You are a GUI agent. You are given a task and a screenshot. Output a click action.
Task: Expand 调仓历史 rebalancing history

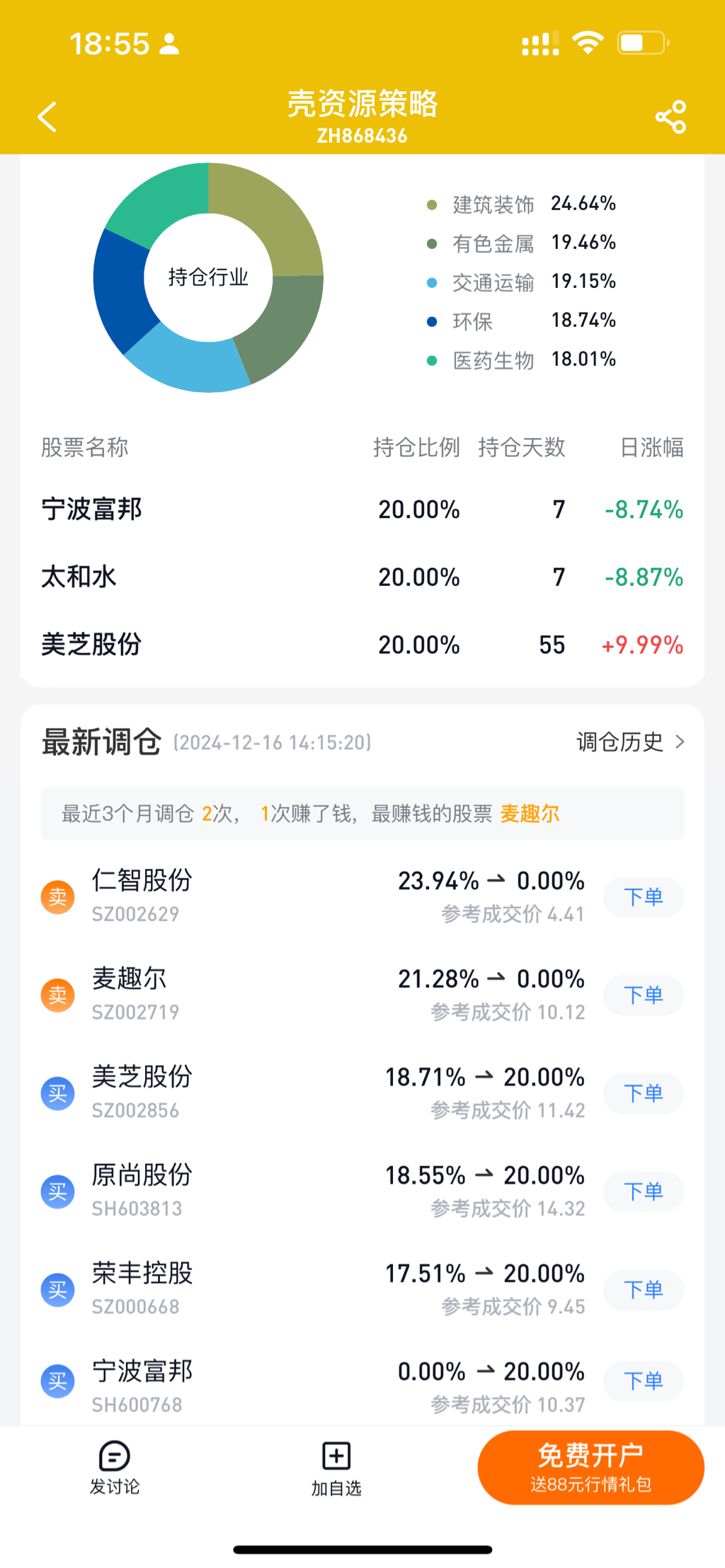coord(630,742)
